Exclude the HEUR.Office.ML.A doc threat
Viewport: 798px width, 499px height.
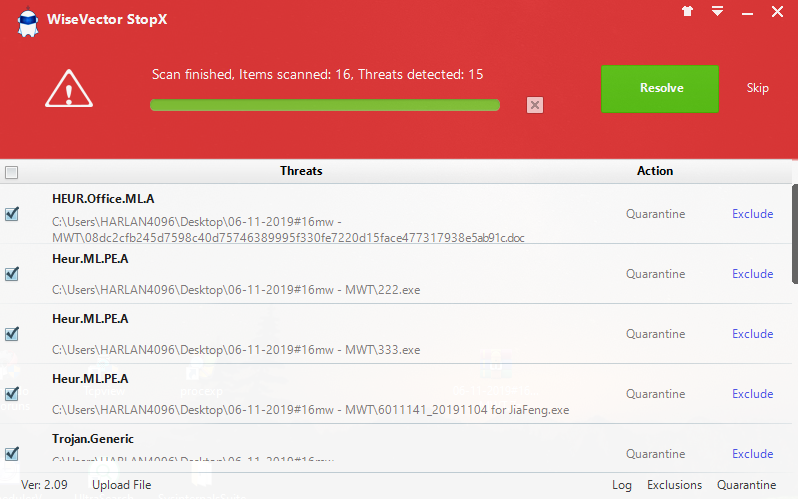click(752, 214)
